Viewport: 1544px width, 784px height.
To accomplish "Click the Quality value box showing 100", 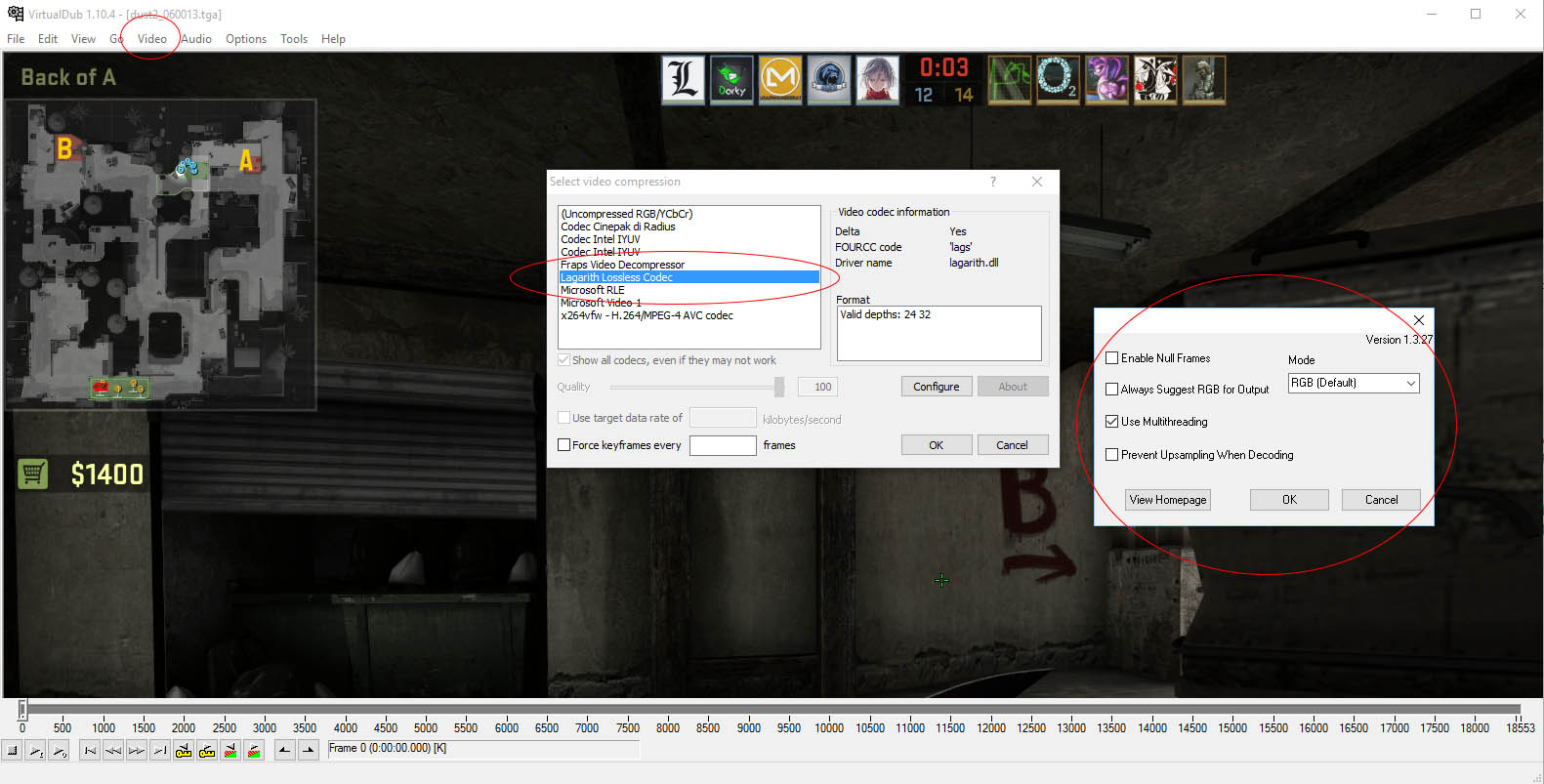I will tap(818, 387).
